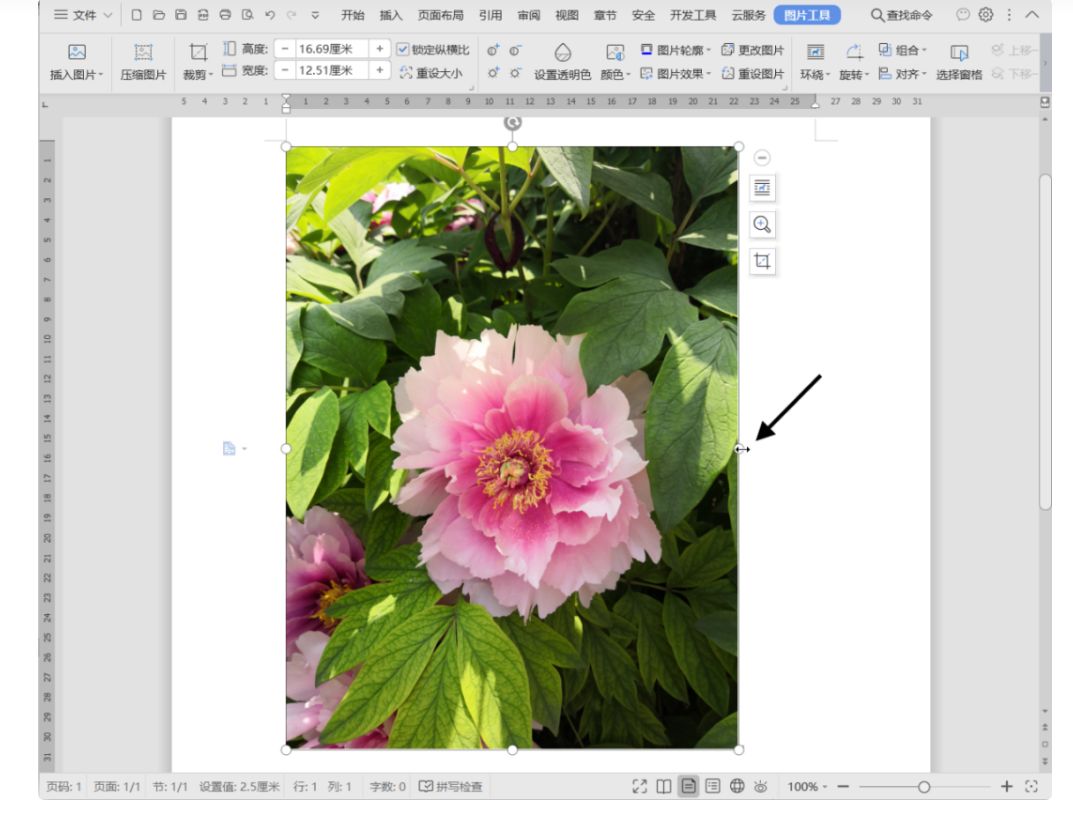Click the Reset Size (重设大小) button
1073x815 pixels.
[x=431, y=73]
